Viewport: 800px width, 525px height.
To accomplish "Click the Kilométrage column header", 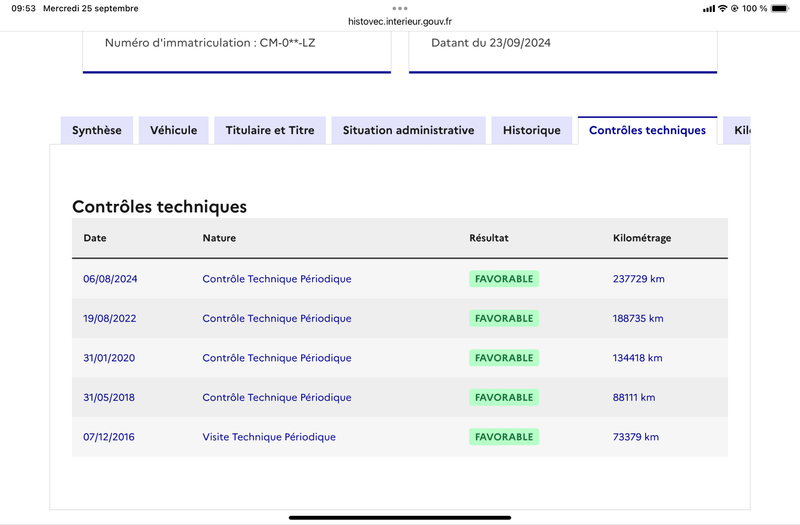I will tap(642, 238).
